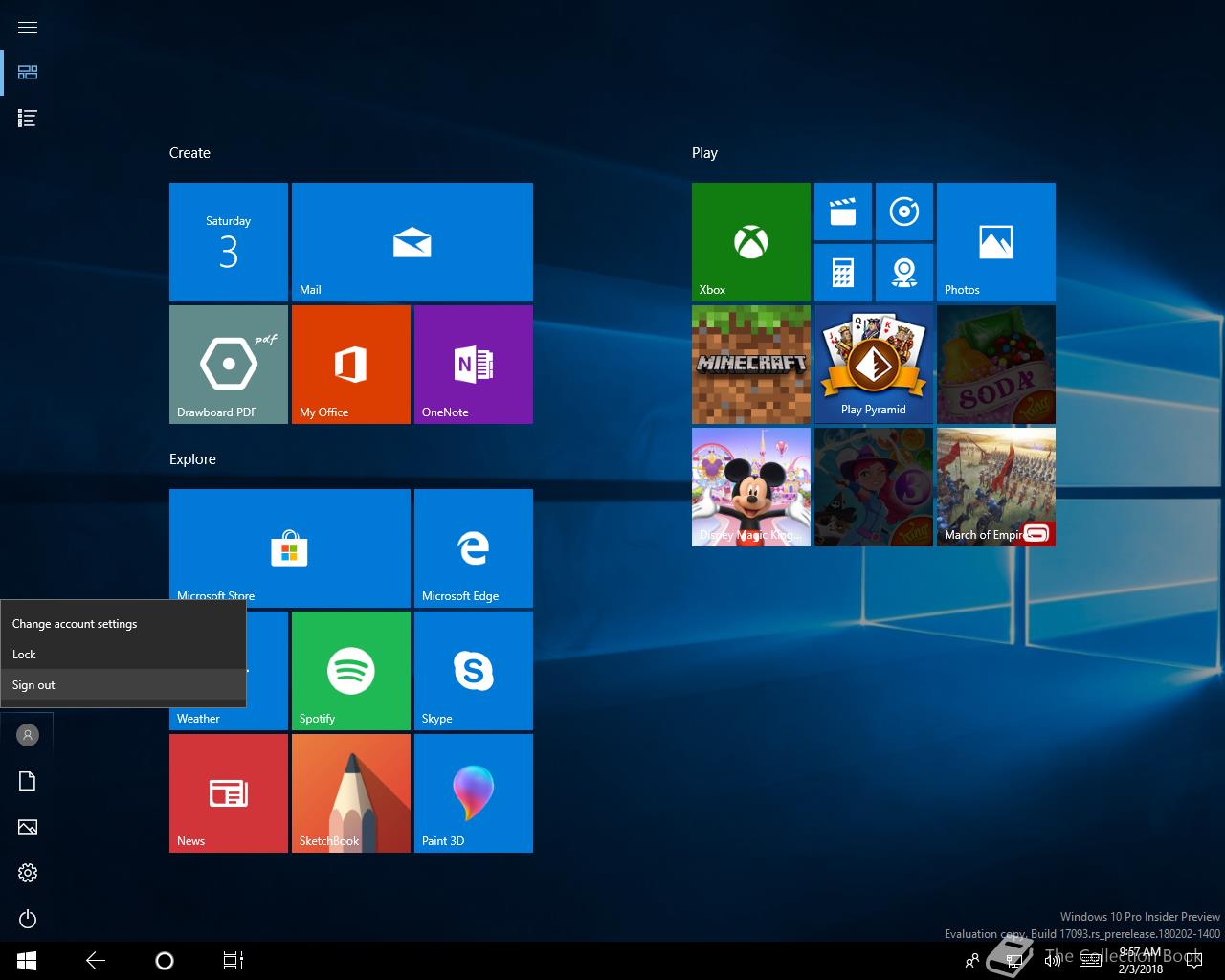Open Movies & TV clapperboard tile
1225x980 pixels.
coord(842,212)
